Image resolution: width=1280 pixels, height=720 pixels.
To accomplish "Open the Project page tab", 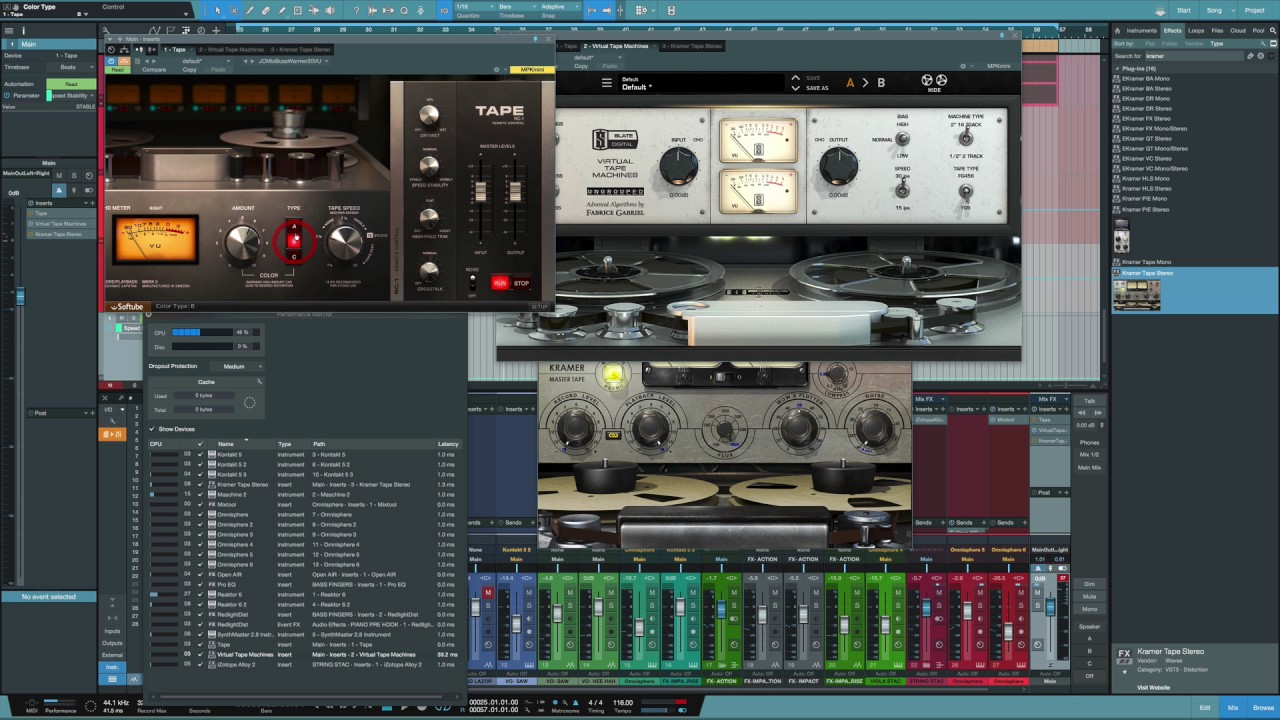I will tap(1254, 10).
